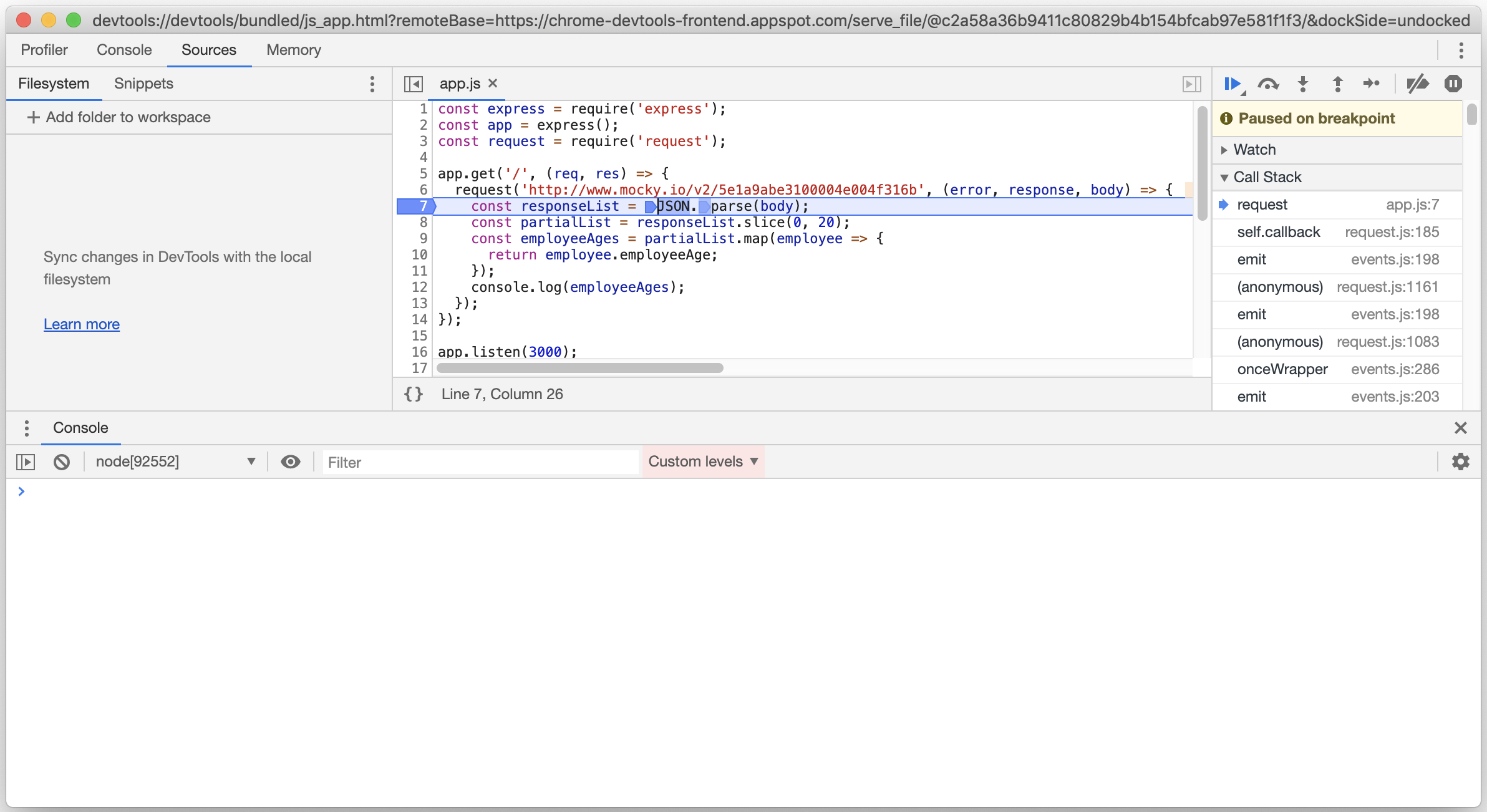Hide the navigator sidebar panel
The height and width of the screenshot is (812, 1487).
[x=414, y=84]
